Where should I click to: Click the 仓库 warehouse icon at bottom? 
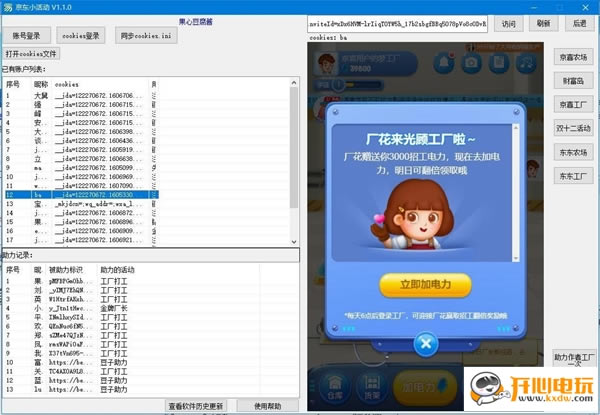(334, 389)
